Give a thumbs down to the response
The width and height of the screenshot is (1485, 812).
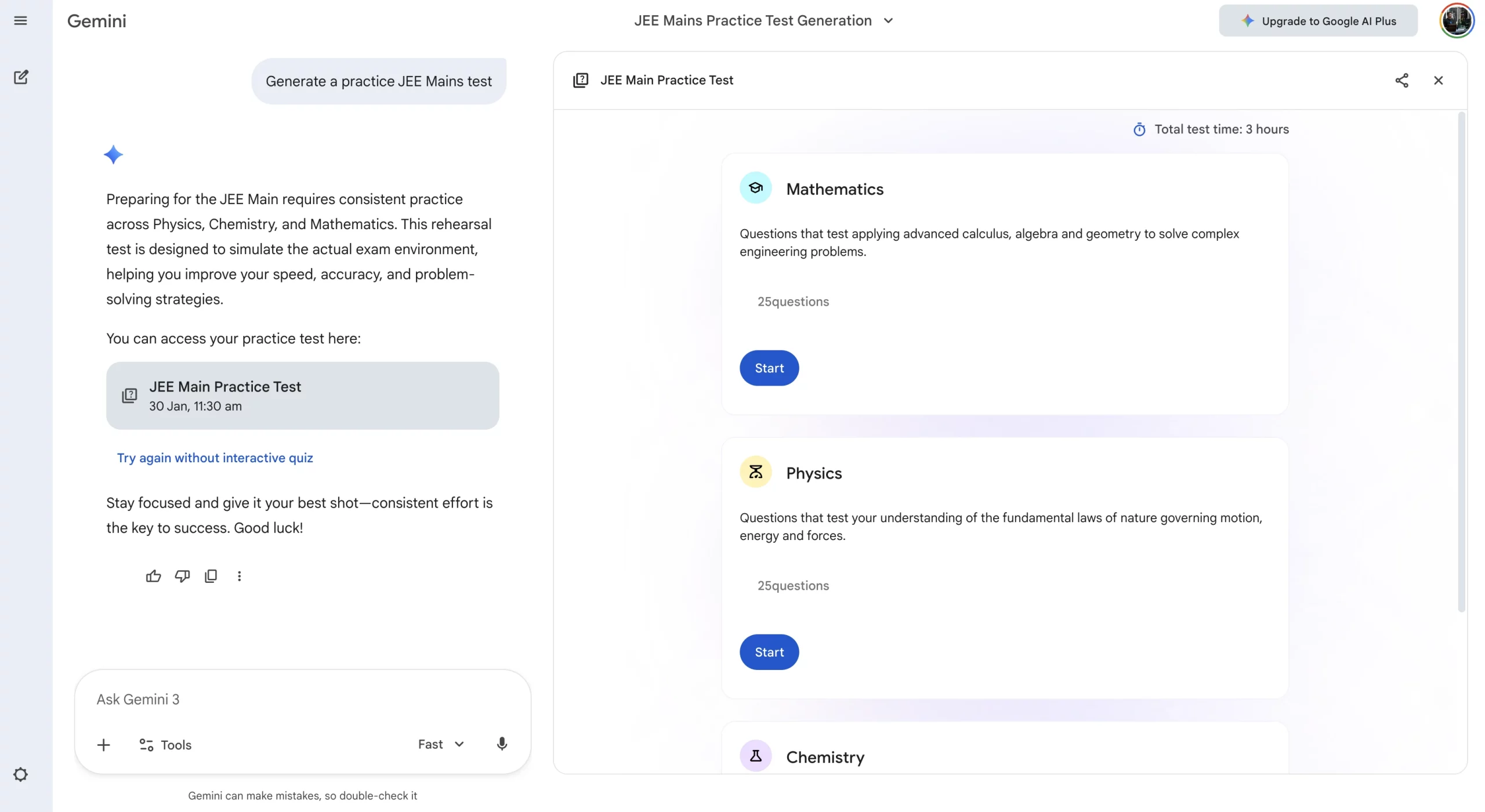(x=182, y=575)
